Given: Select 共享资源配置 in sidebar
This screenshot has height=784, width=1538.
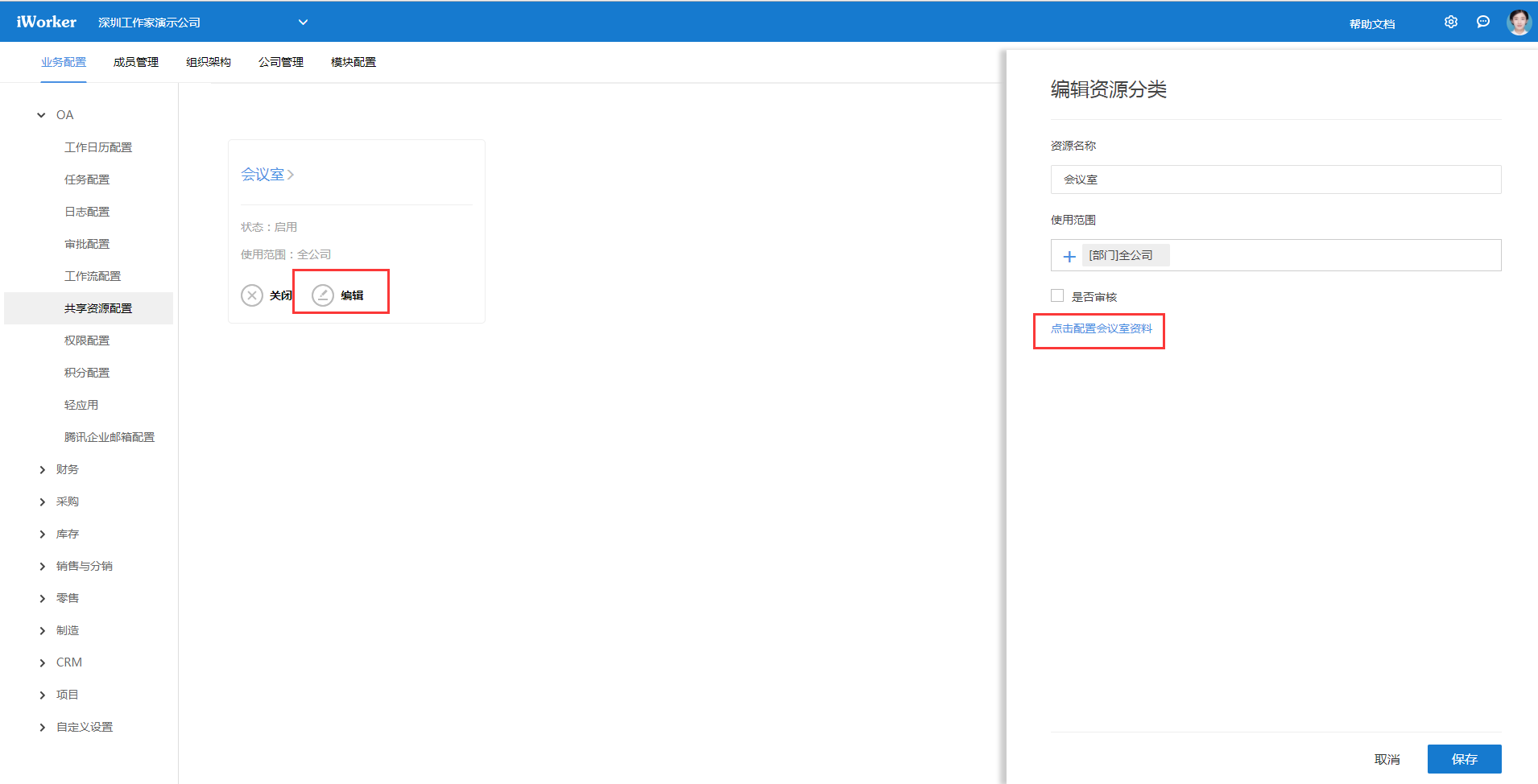Looking at the screenshot, I should pyautogui.click(x=89, y=308).
